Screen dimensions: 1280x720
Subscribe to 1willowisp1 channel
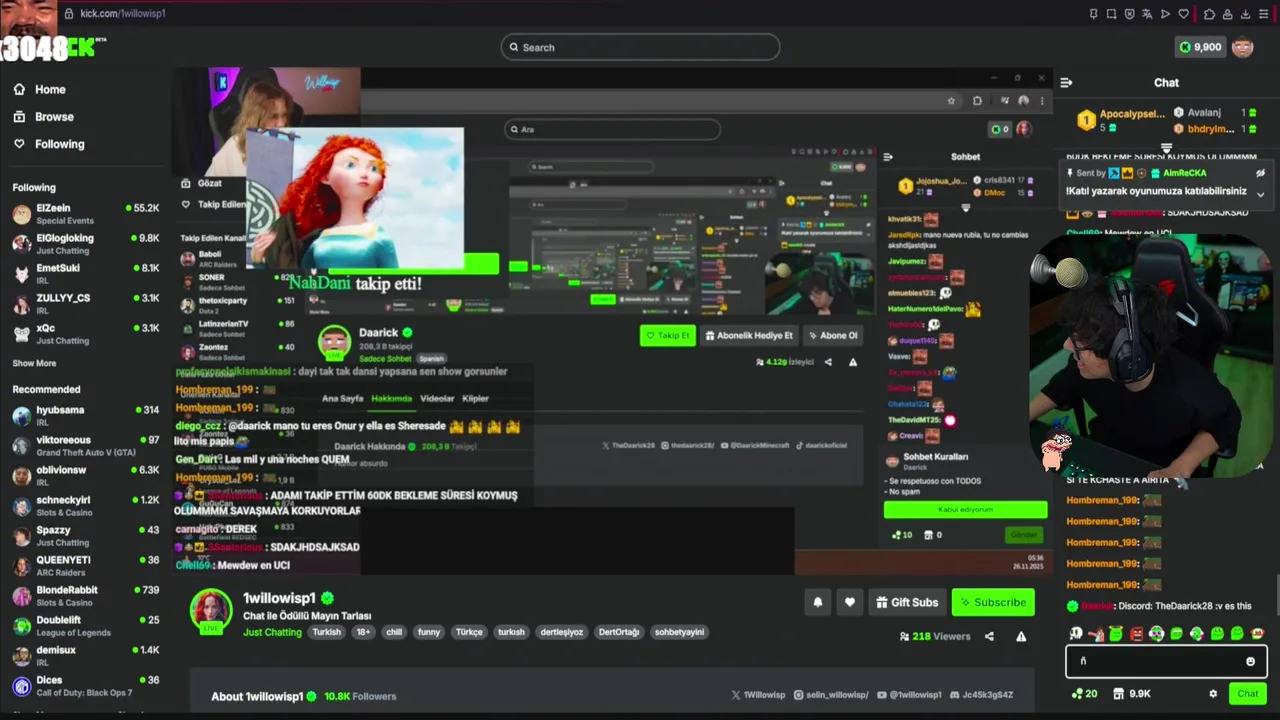(x=993, y=602)
